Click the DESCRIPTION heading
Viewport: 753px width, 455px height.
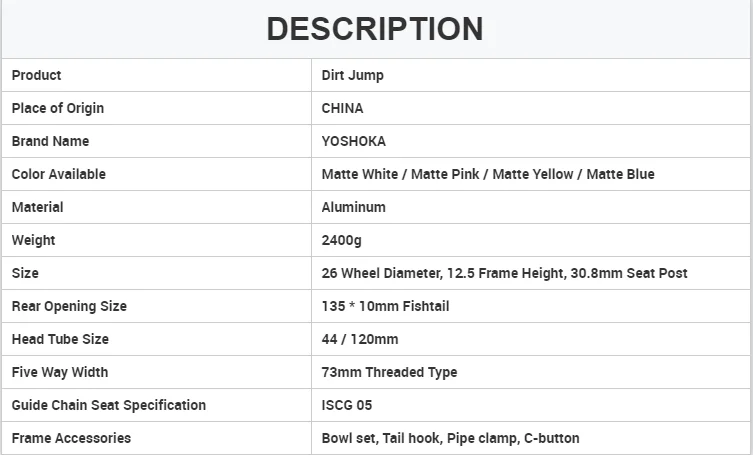[375, 29]
